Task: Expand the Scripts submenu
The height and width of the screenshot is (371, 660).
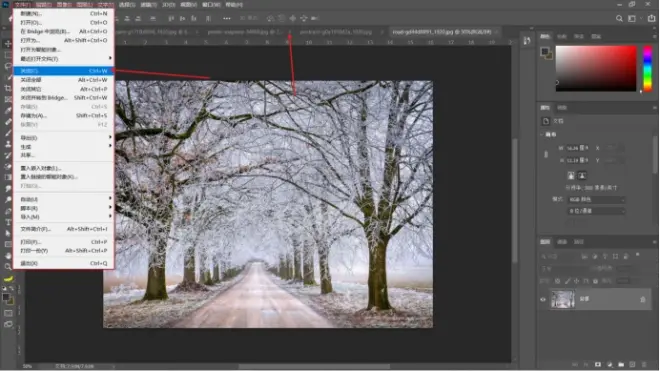Action: point(63,208)
